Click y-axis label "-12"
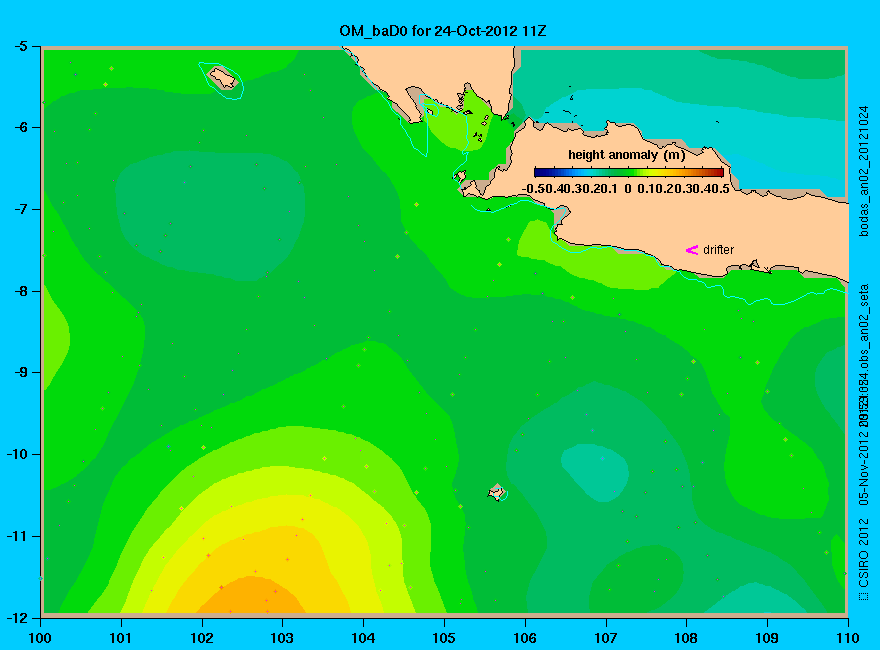The width and height of the screenshot is (880, 650). (x=17, y=617)
